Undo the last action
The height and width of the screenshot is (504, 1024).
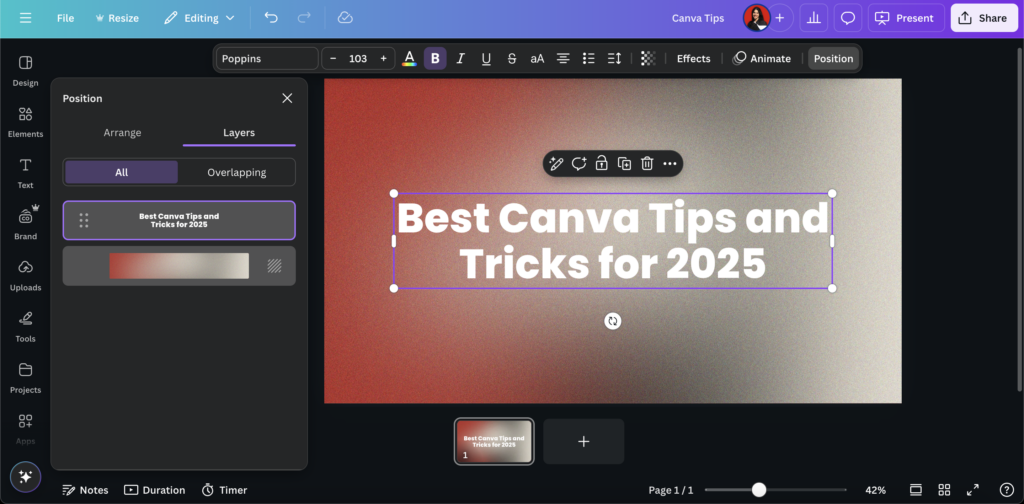tap(271, 18)
